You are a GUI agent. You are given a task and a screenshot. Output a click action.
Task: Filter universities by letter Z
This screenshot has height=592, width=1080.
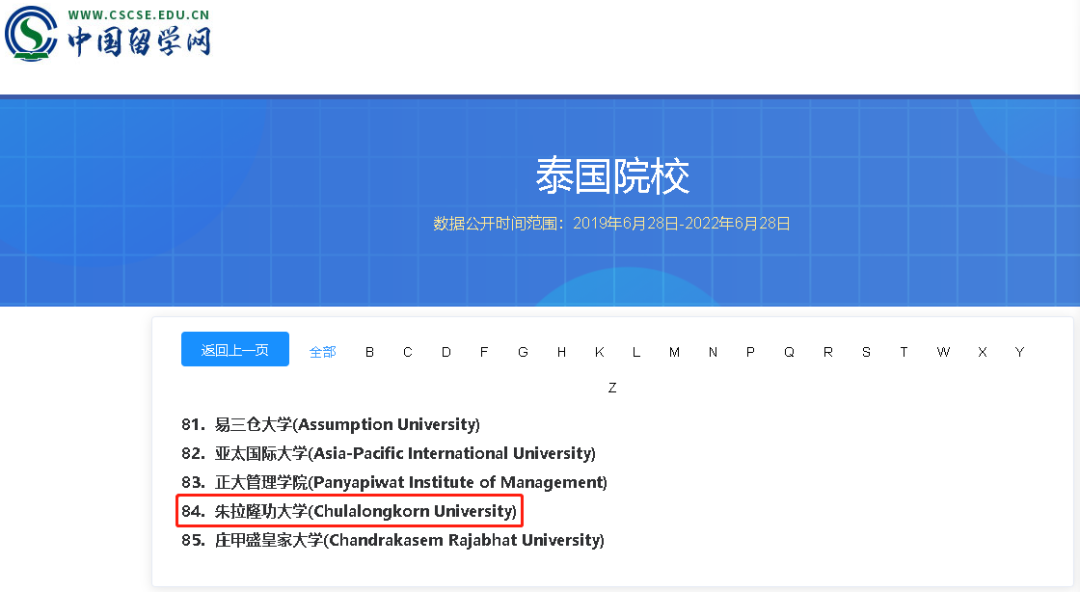612,388
